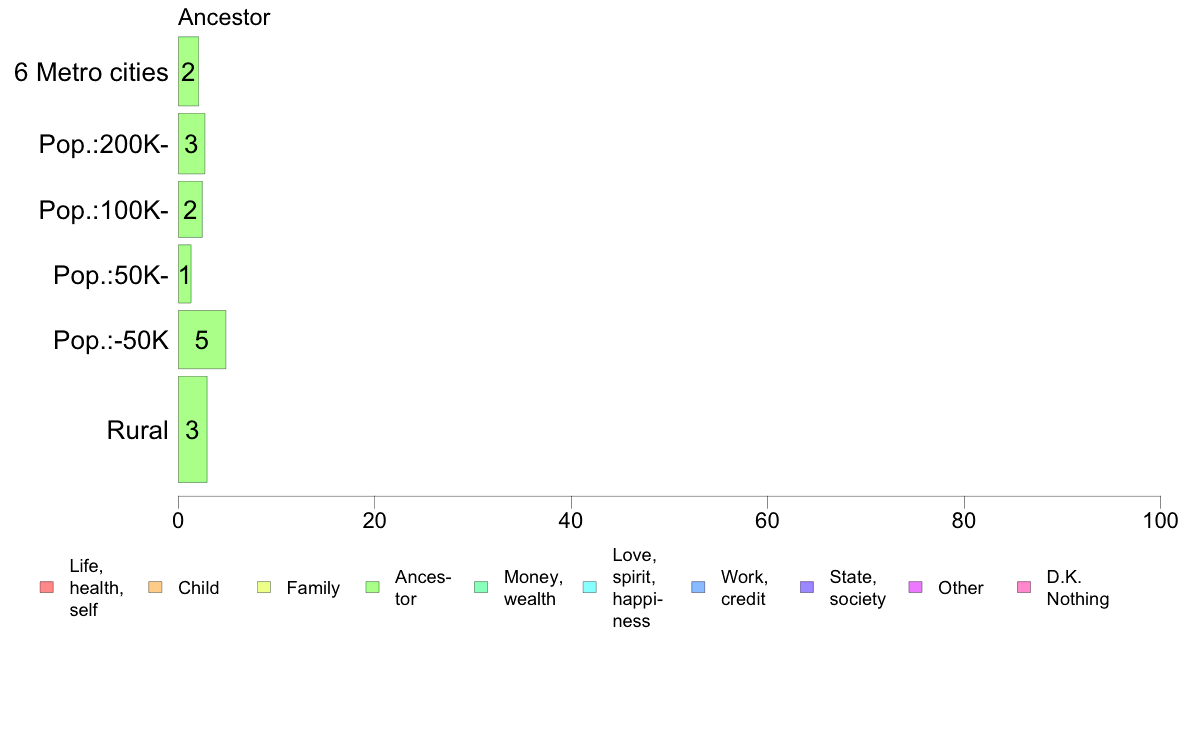Click the Ancestor chart title
1188x736 pixels.
coord(224,17)
